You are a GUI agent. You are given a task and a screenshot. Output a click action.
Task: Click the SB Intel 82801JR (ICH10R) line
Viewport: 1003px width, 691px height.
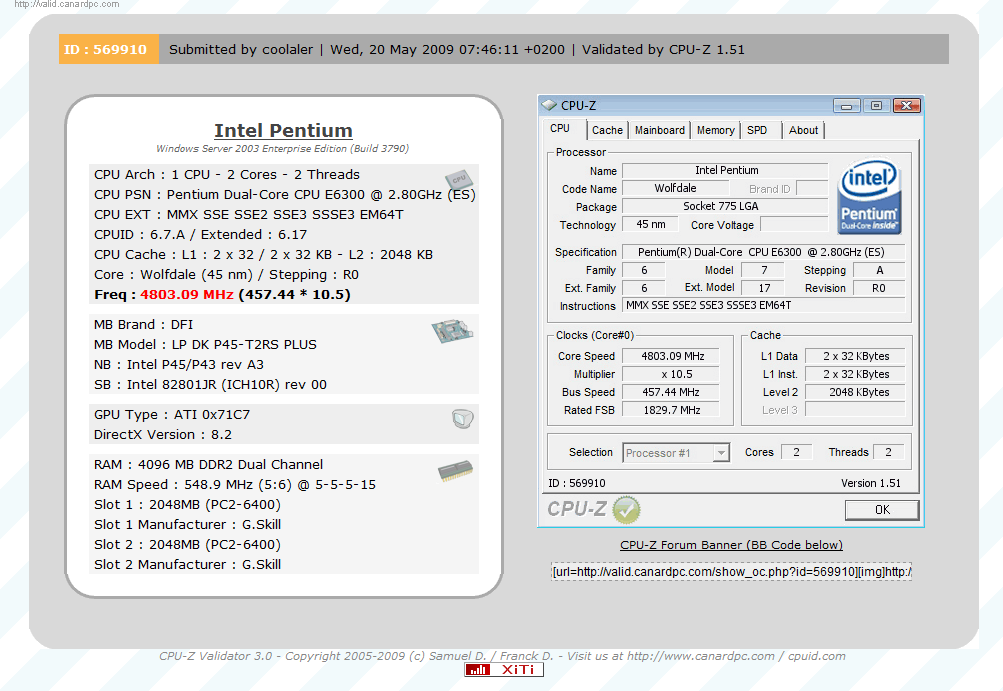pos(210,384)
